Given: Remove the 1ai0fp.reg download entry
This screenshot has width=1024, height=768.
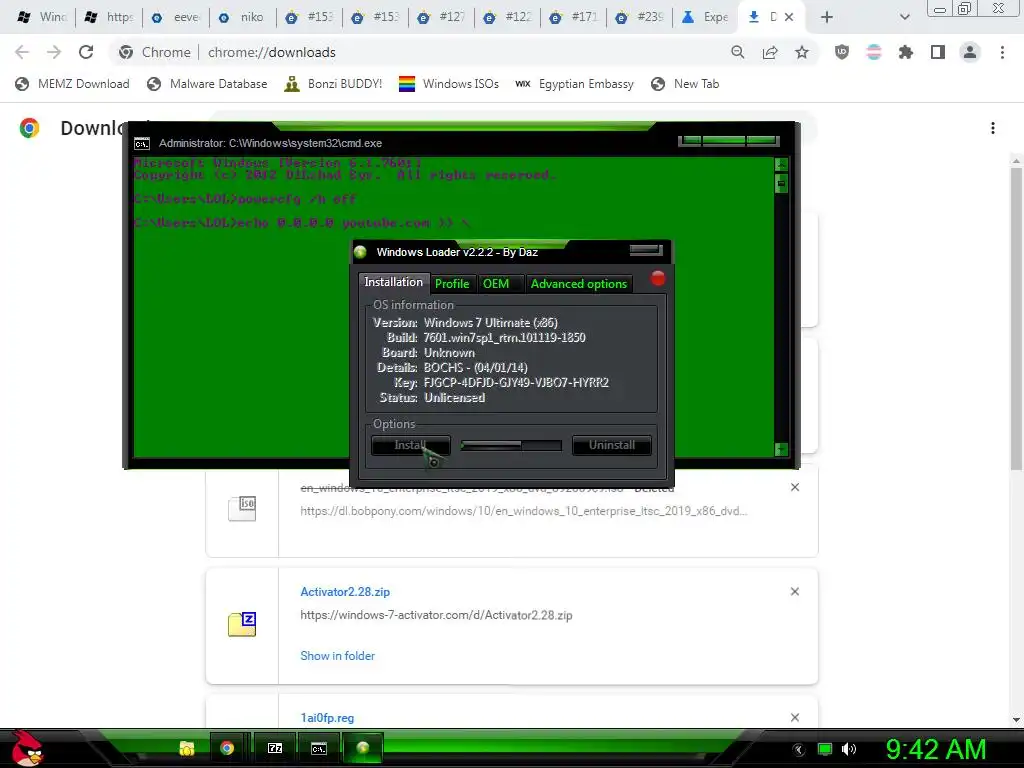Looking at the screenshot, I should tap(795, 717).
